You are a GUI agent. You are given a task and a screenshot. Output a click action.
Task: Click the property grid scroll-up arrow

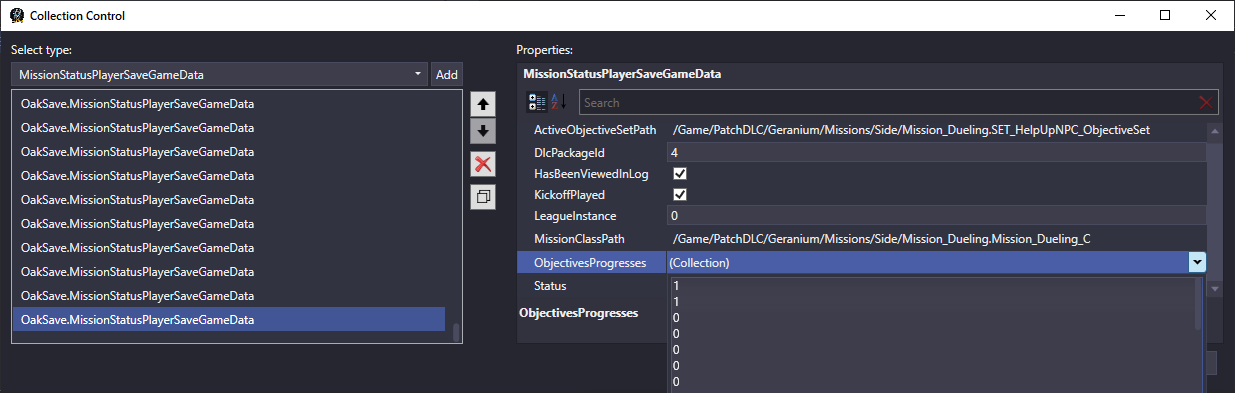1215,130
